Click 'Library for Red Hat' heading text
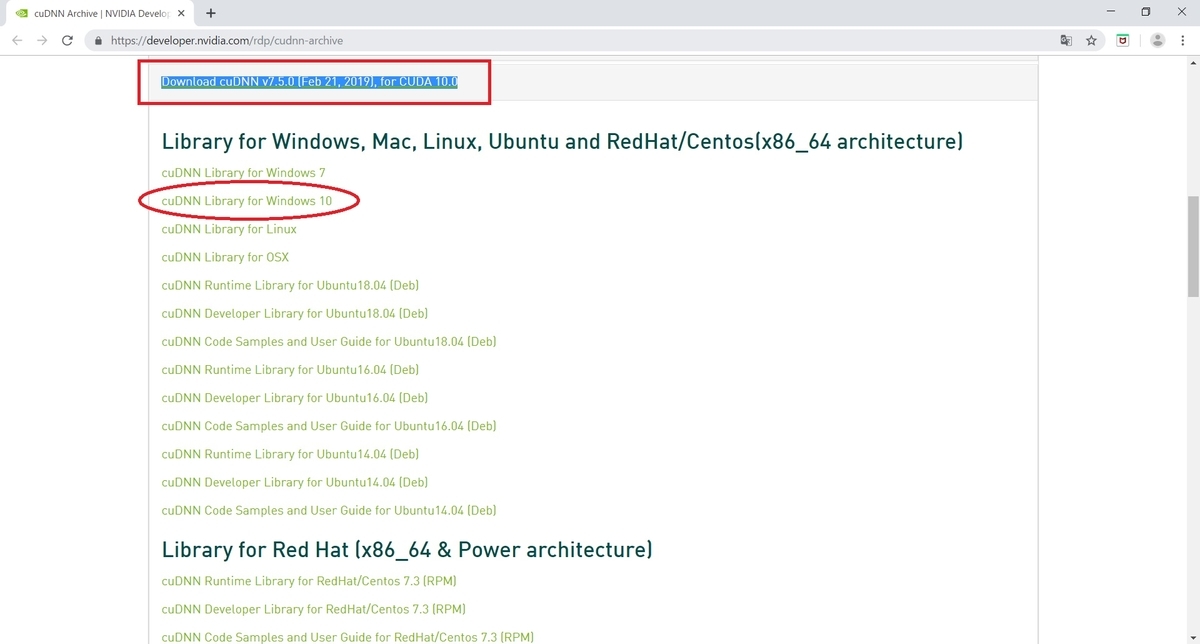 pos(407,549)
